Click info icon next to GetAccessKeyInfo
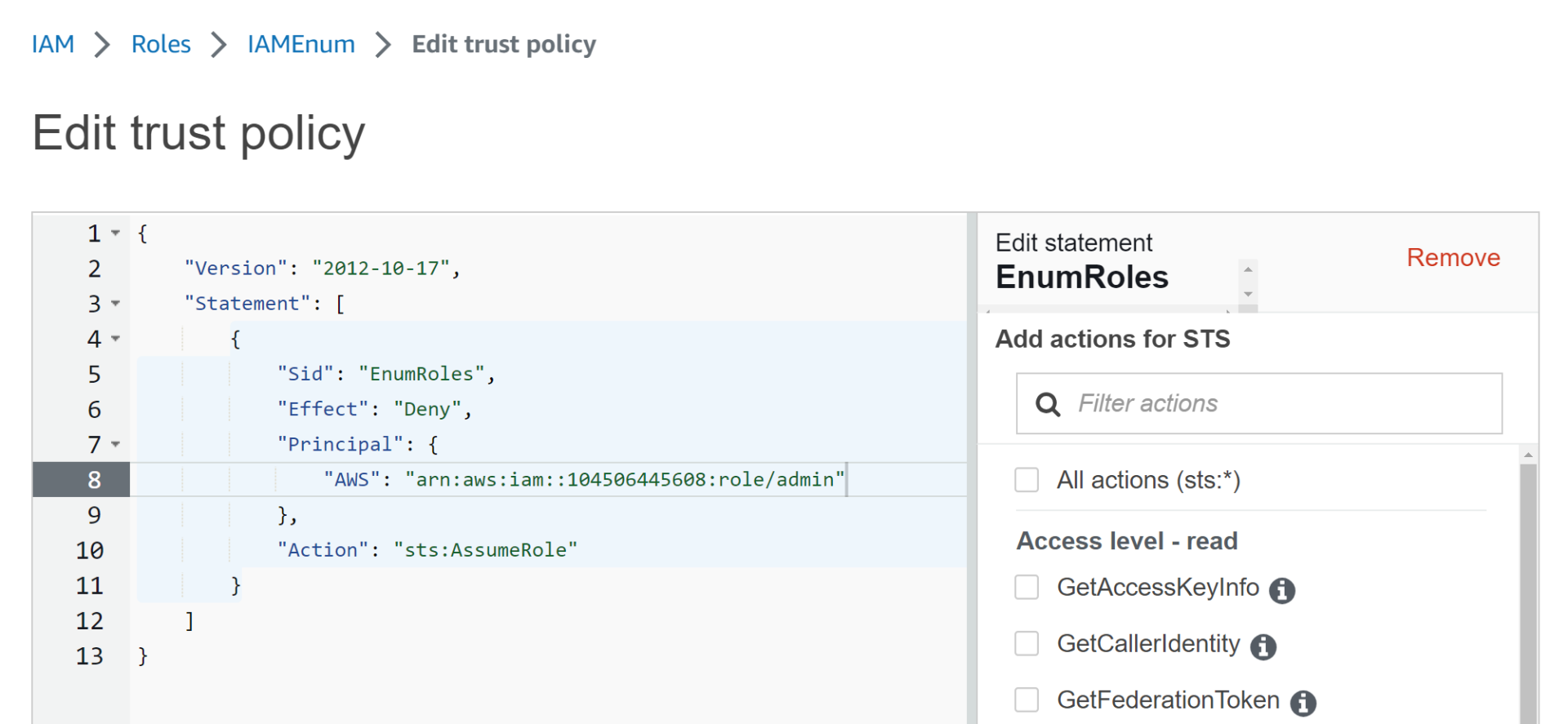Screen dimensions: 1568x724 coord(1282,590)
